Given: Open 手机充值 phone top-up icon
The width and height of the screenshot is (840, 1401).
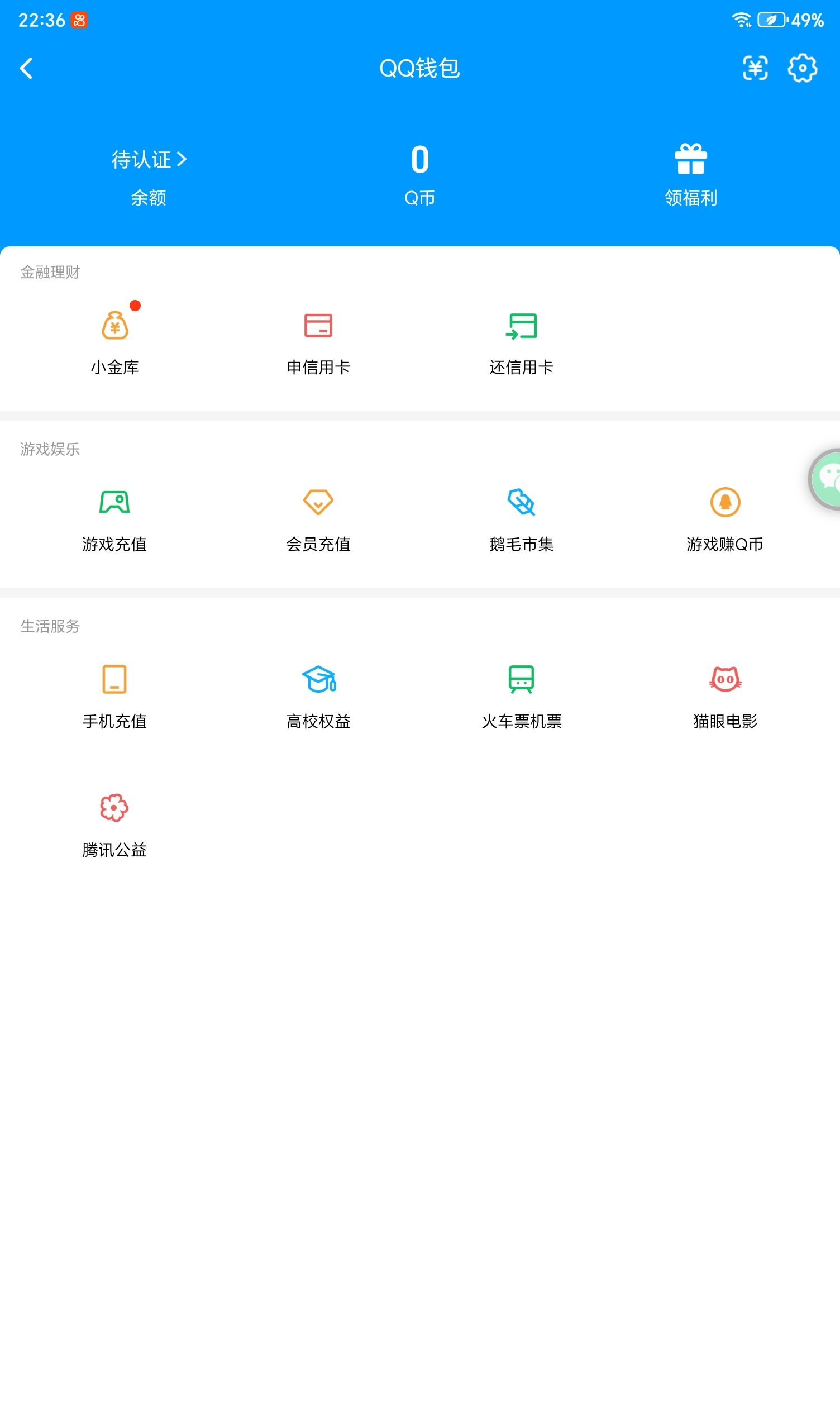Looking at the screenshot, I should point(114,679).
